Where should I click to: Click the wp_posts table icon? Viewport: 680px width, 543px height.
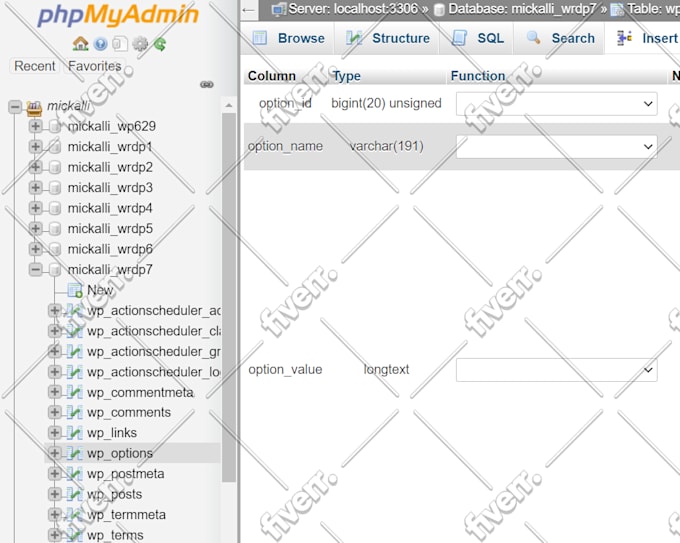(75, 494)
